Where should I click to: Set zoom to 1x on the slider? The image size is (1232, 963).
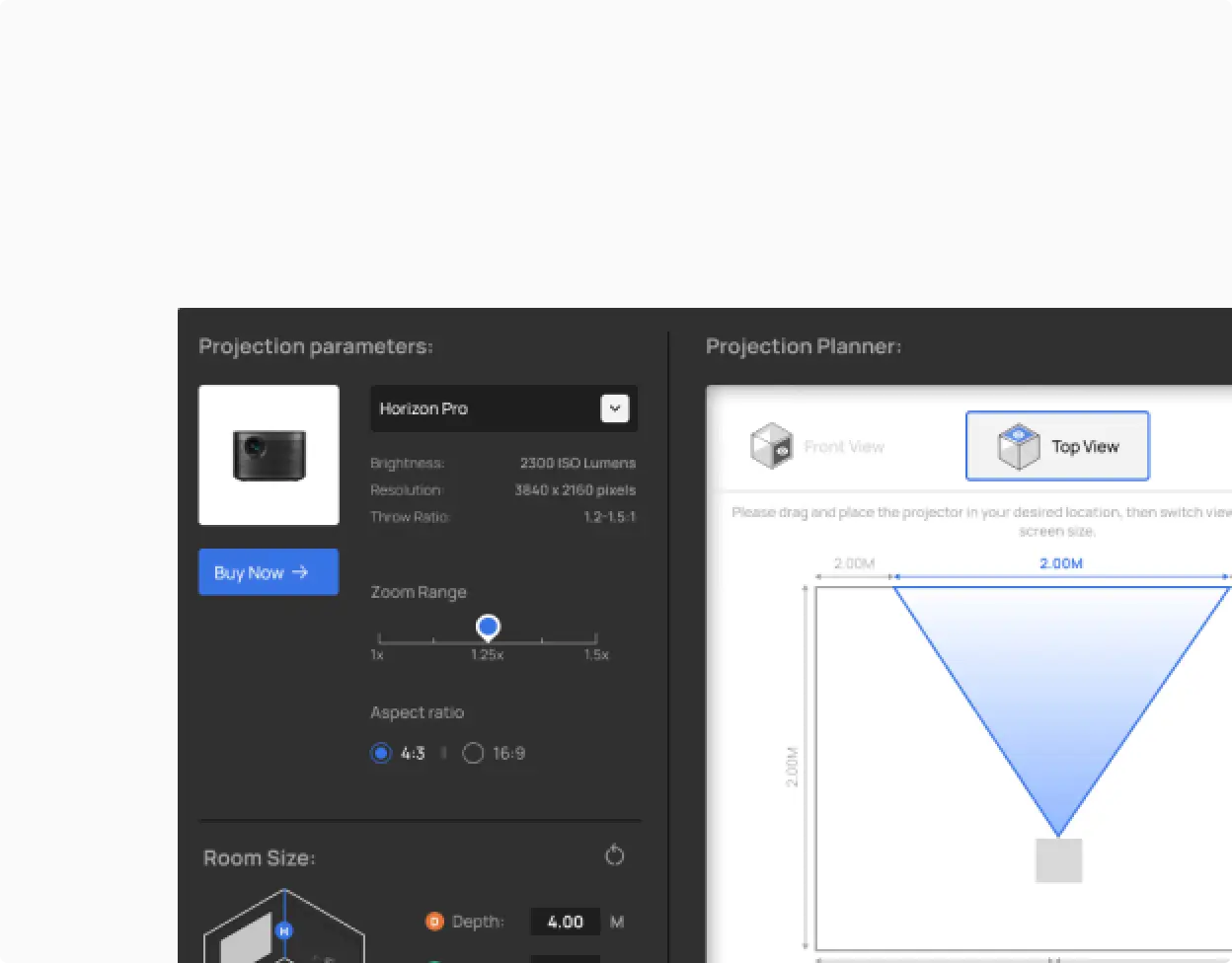click(379, 638)
